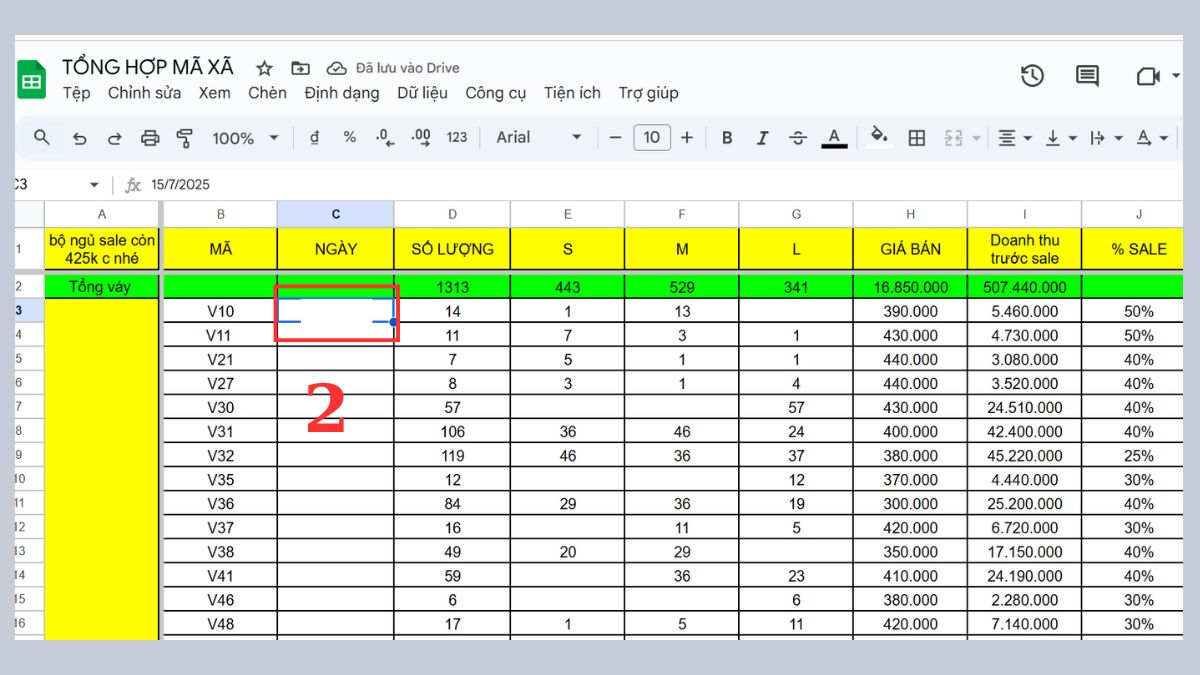This screenshot has width=1200, height=675.
Task: Open the Dữ liệu menu
Action: point(422,93)
